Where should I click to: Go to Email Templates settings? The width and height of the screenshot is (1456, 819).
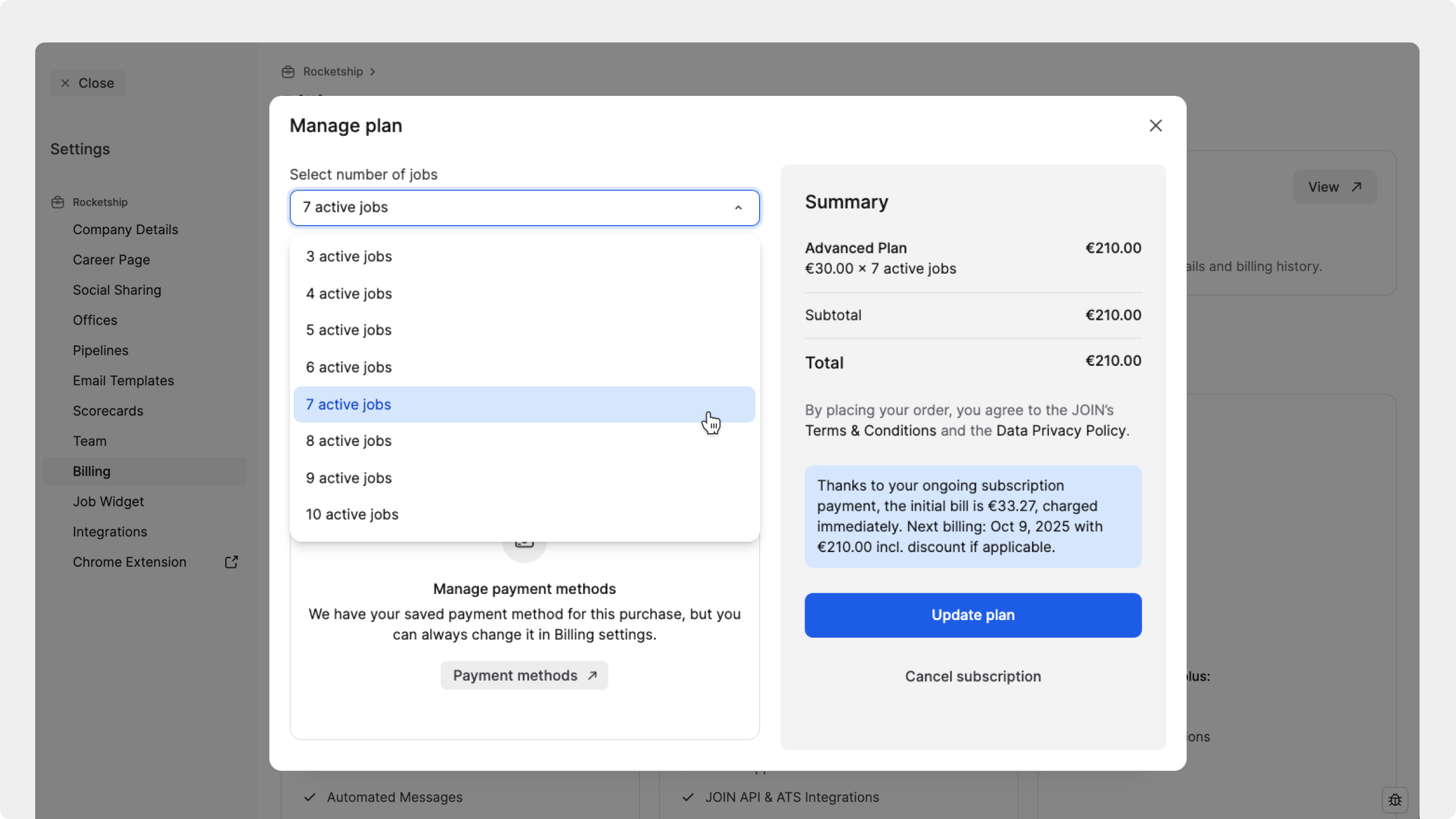[123, 380]
